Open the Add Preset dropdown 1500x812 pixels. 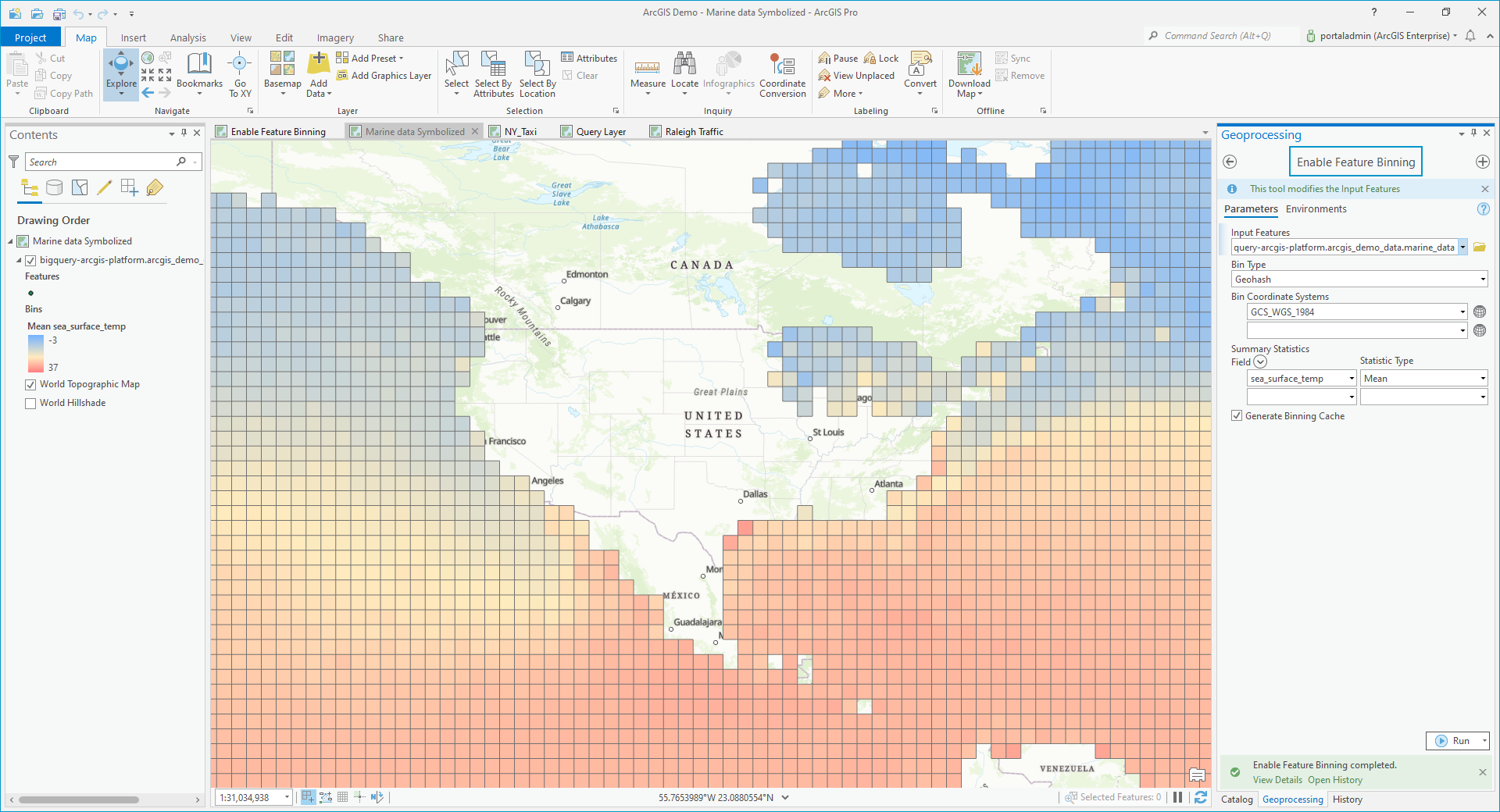[370, 59]
